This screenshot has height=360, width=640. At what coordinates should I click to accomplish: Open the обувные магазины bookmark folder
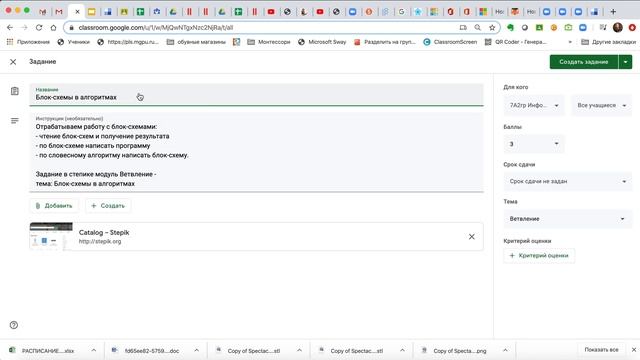click(x=196, y=42)
